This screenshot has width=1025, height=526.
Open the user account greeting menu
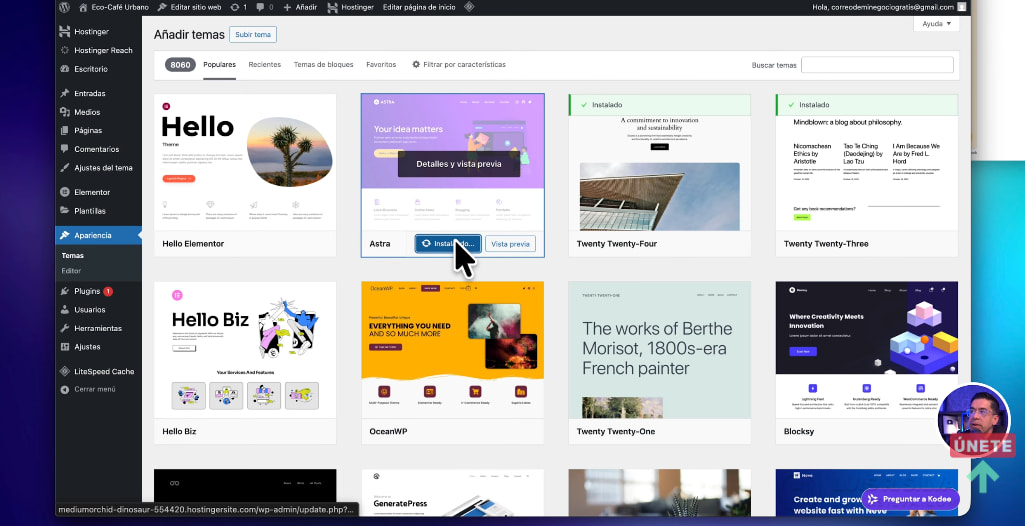(x=889, y=7)
